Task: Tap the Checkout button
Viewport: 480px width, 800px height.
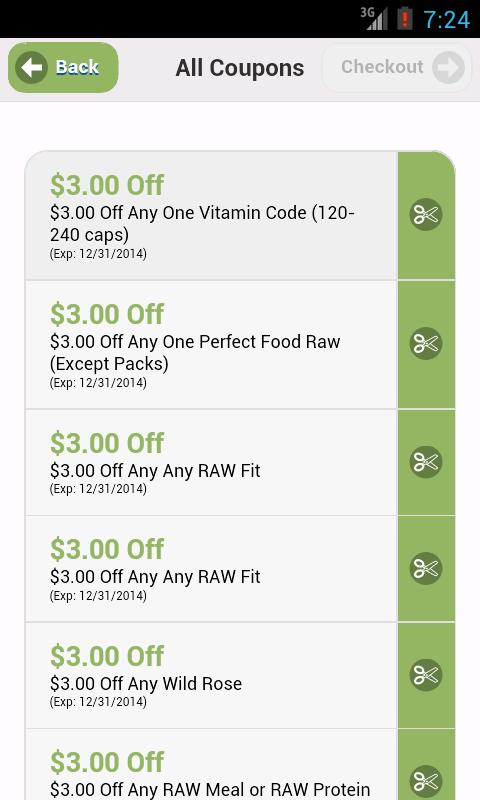Action: click(397, 67)
